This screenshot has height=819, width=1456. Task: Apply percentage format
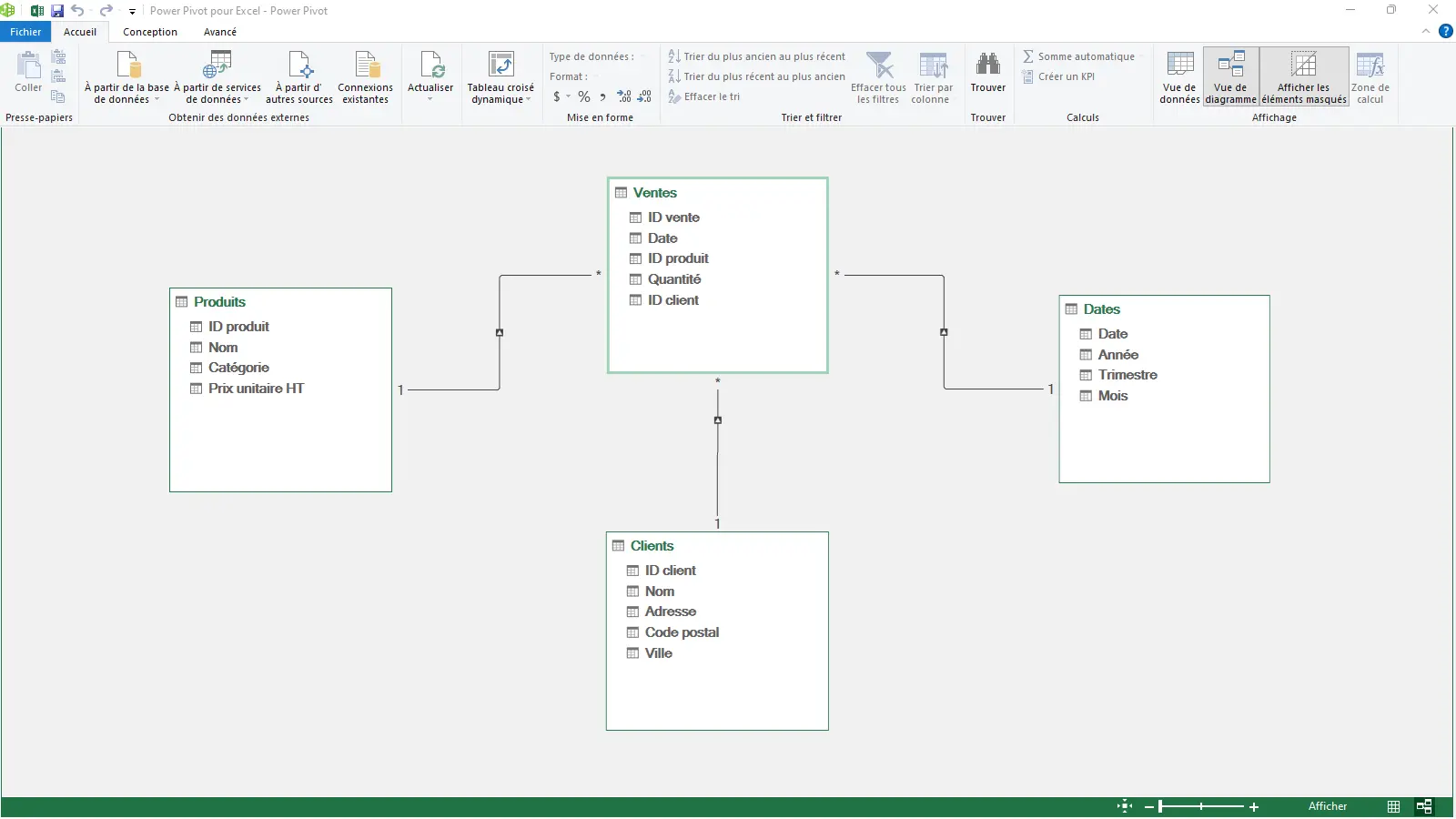tap(584, 96)
